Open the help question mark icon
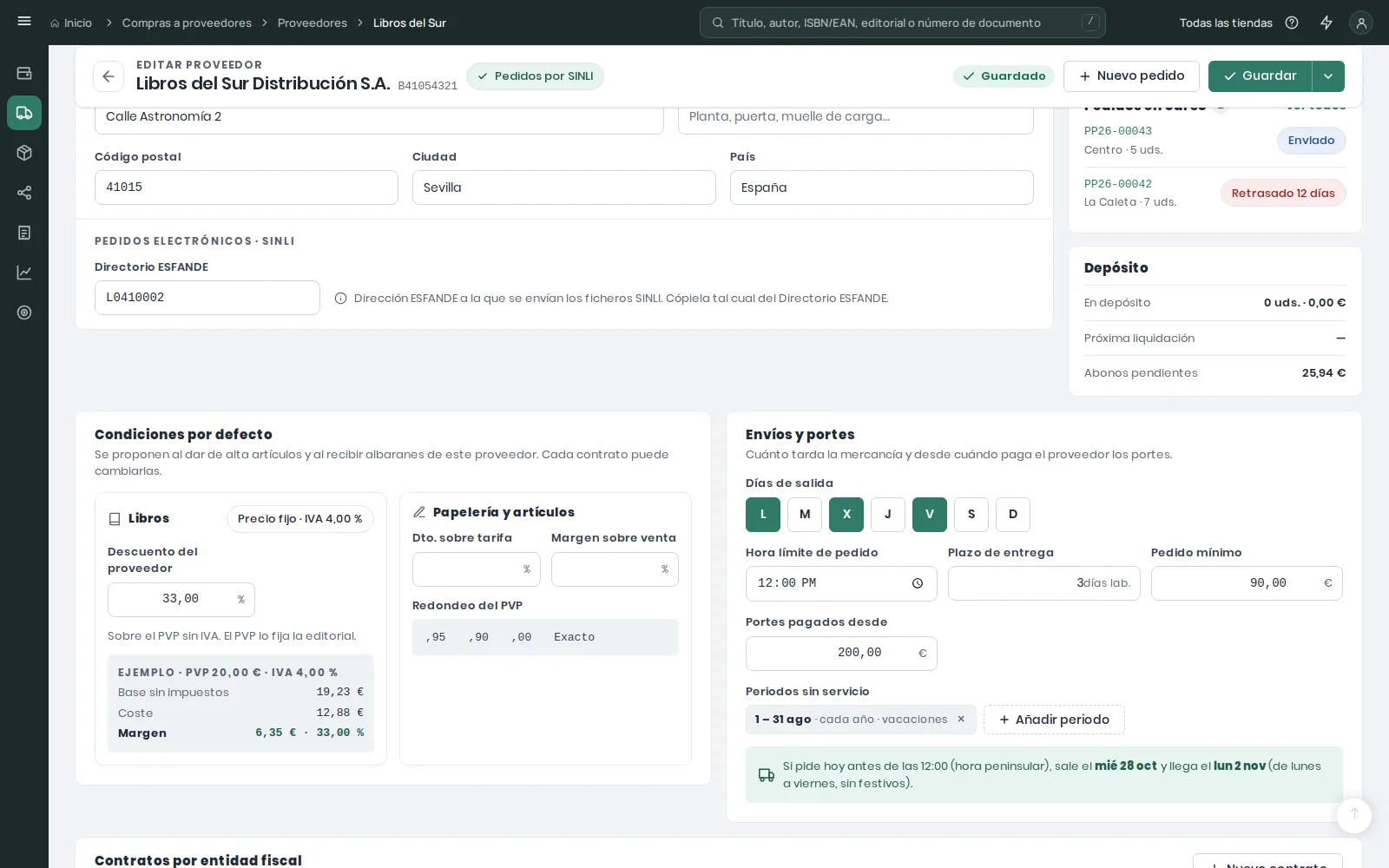 (1292, 23)
